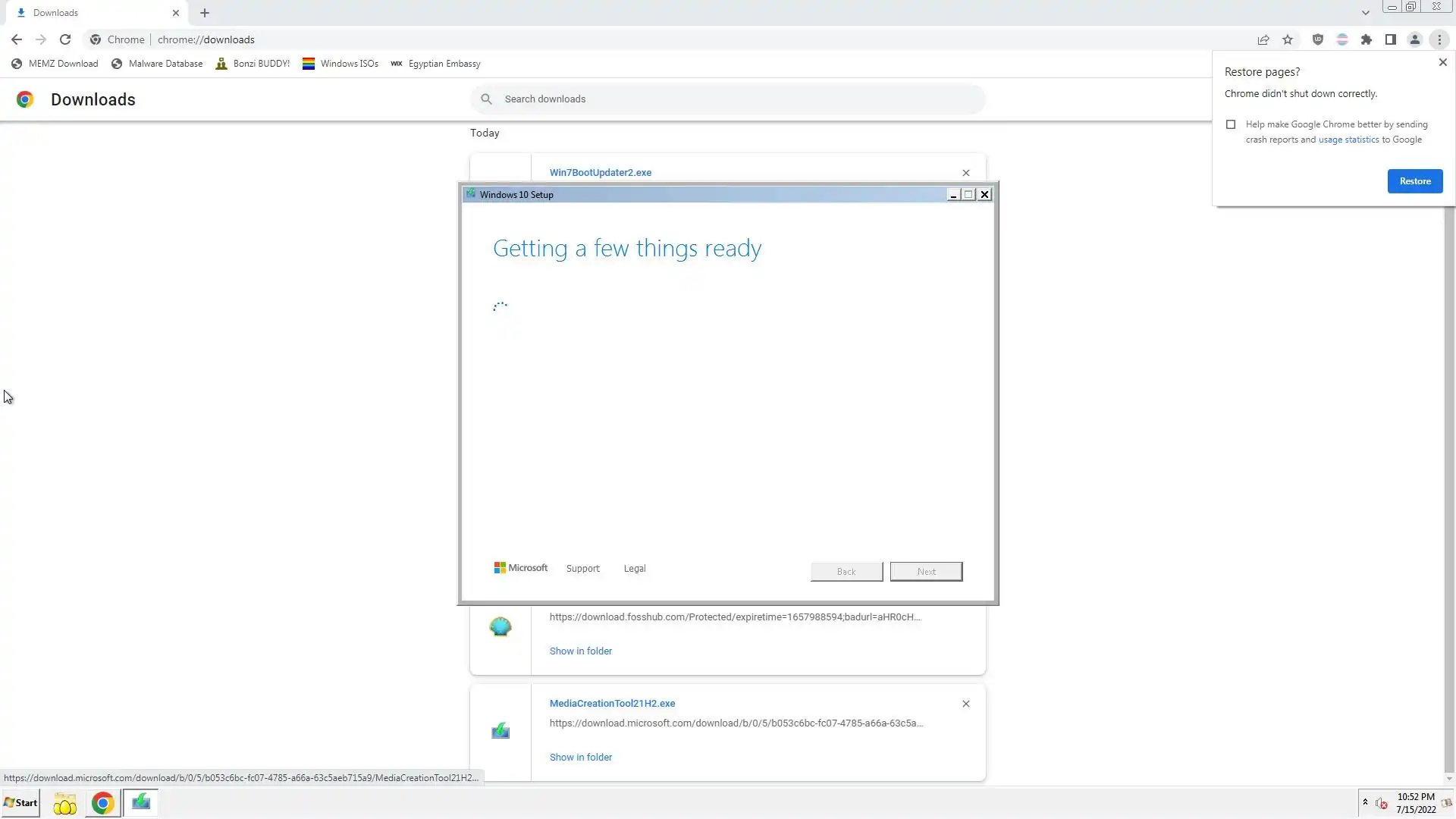Expand tab search chevron
The width and height of the screenshot is (1456, 819).
point(1366,13)
